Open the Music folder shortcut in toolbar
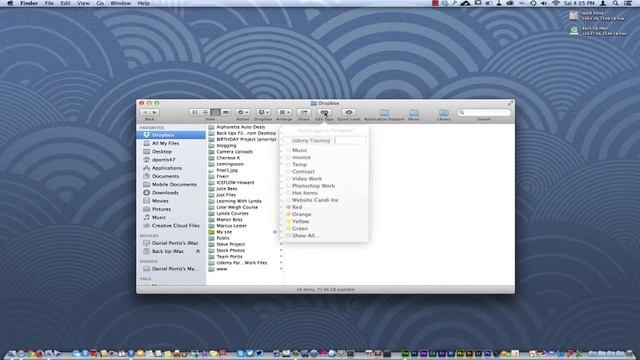This screenshot has width=640, height=360. click(414, 113)
